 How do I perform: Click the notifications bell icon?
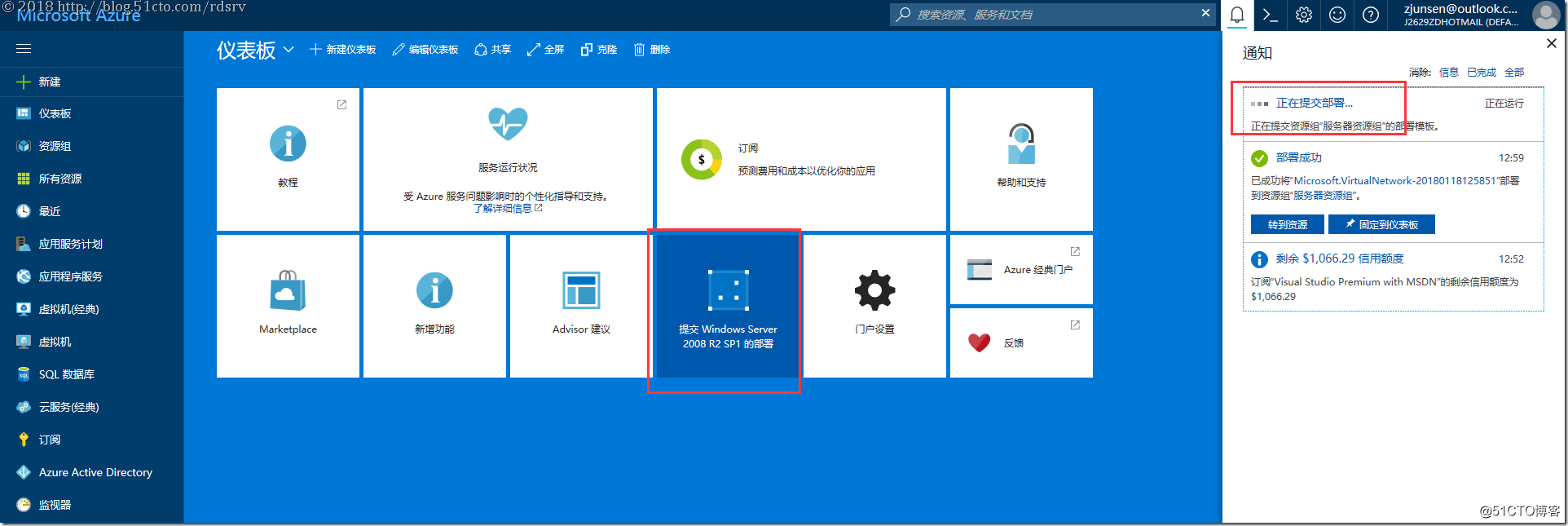point(1237,15)
